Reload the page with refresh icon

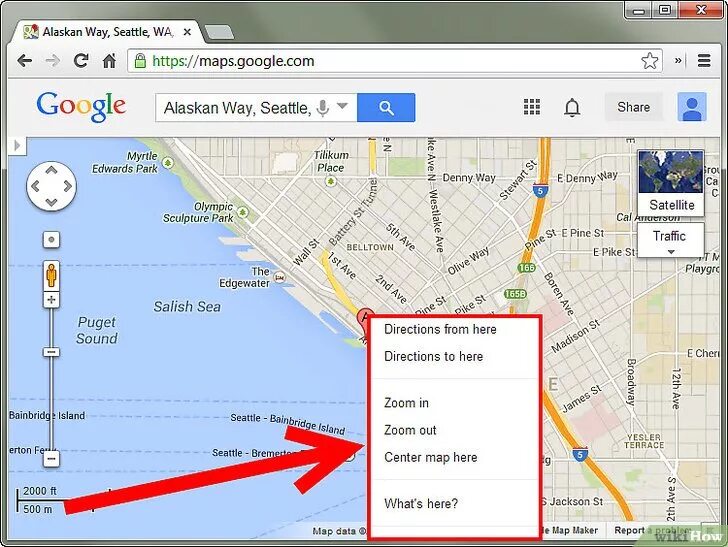[81, 61]
